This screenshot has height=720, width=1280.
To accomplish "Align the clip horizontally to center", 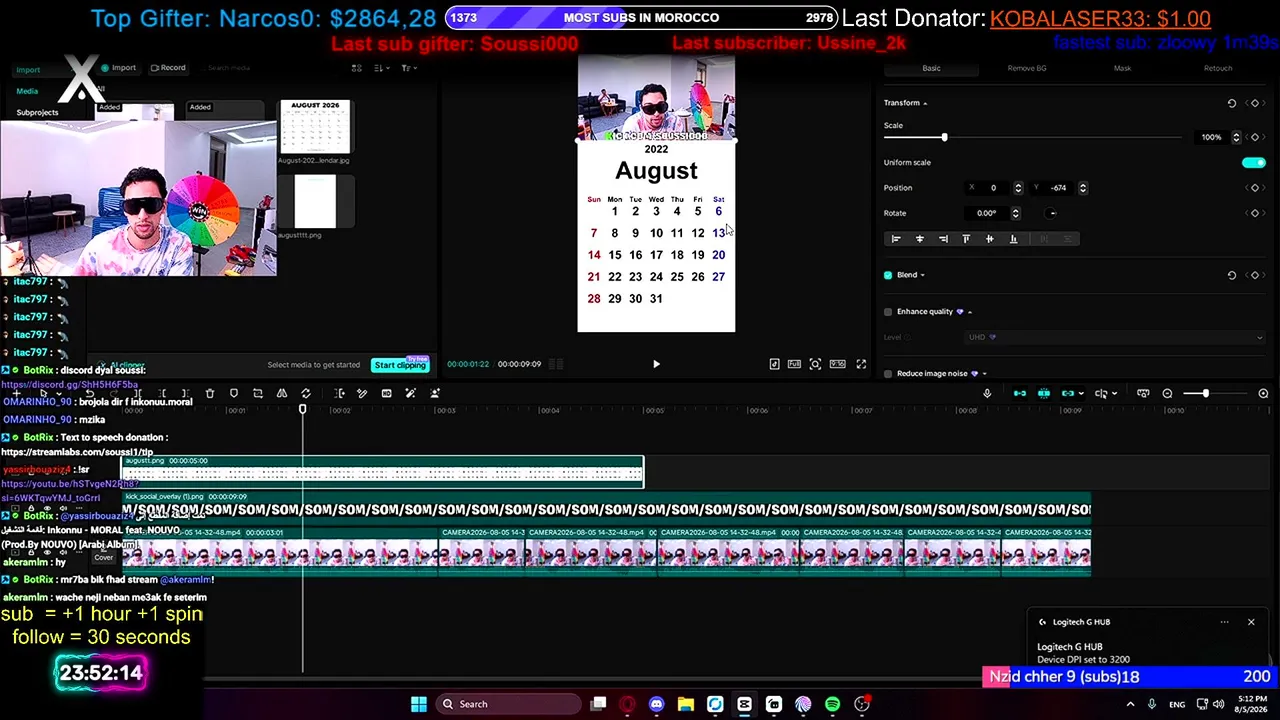I will click(920, 239).
